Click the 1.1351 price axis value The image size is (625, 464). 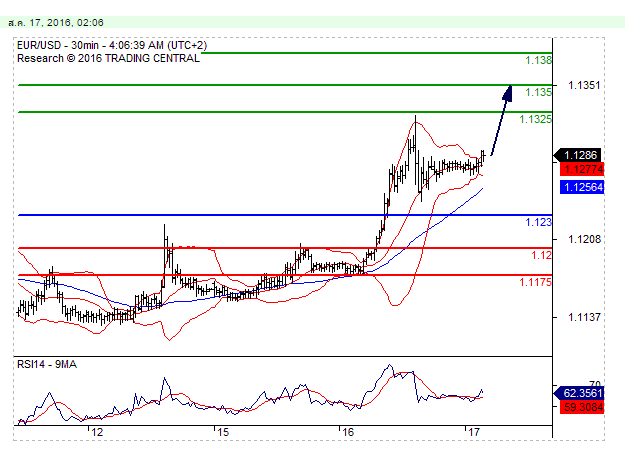pyautogui.click(x=584, y=85)
